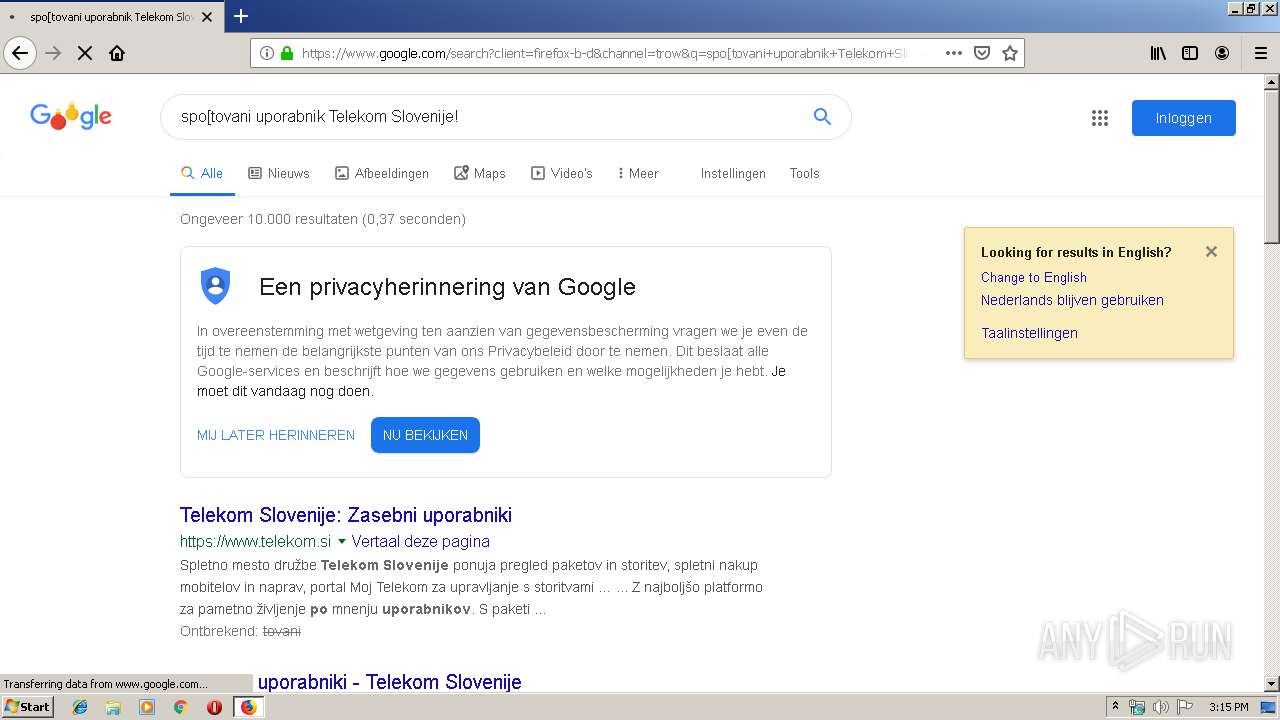Show the sidebars panel
The height and width of the screenshot is (720, 1280).
tap(1190, 53)
